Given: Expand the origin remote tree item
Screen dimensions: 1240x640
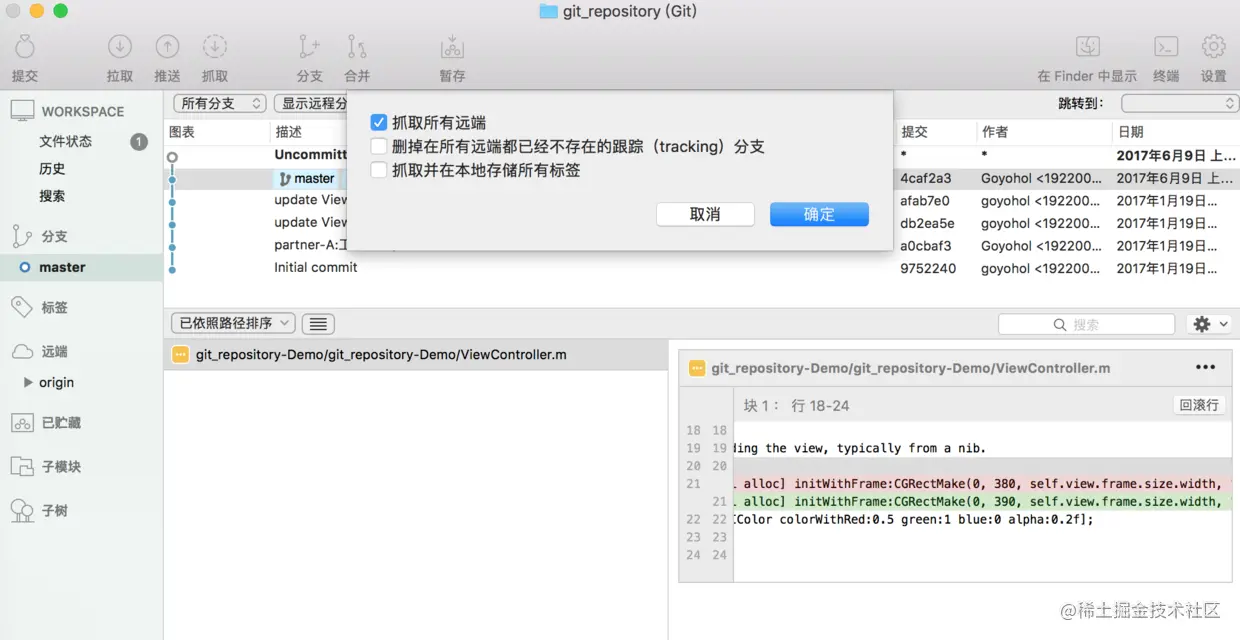Looking at the screenshot, I should click(28, 382).
